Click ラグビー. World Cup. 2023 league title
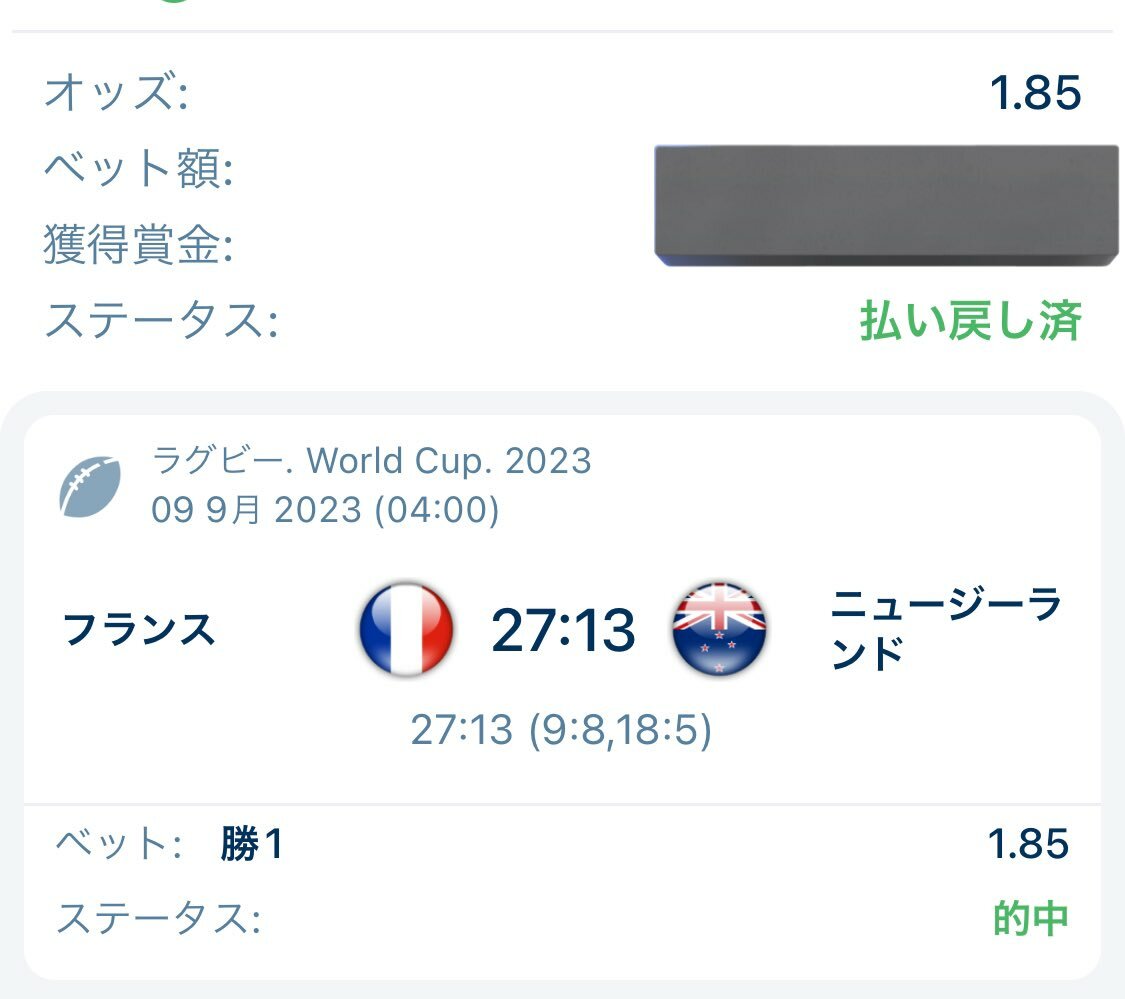Image resolution: width=1125 pixels, height=999 pixels. point(372,460)
